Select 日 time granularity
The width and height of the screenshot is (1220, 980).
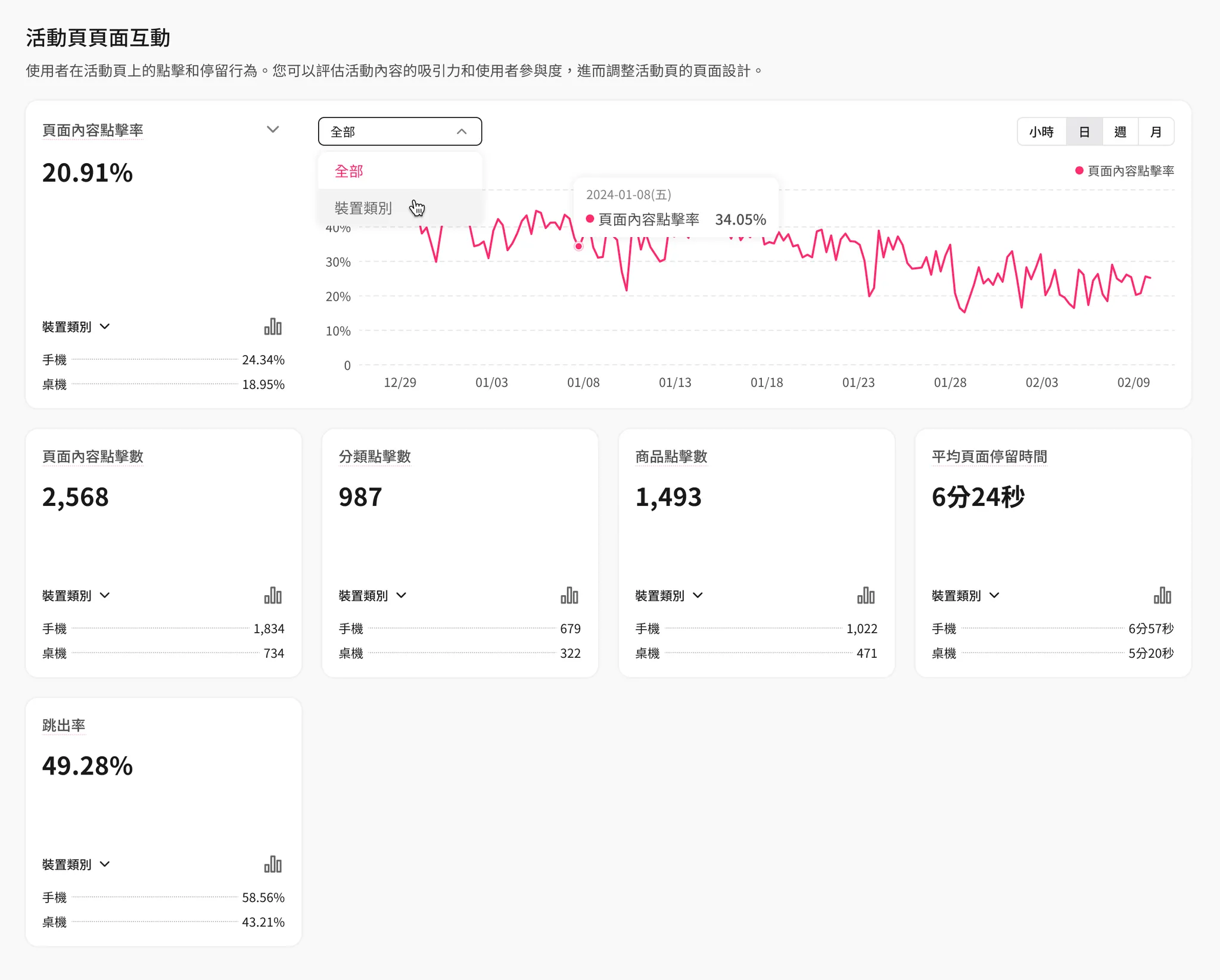point(1084,132)
